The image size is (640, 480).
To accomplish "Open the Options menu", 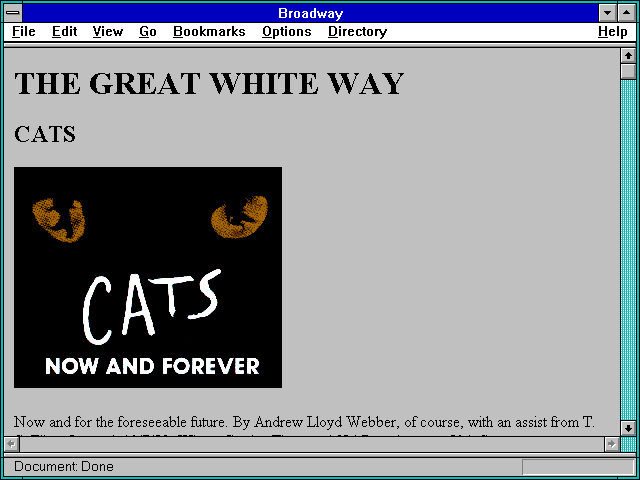I will pos(287,31).
